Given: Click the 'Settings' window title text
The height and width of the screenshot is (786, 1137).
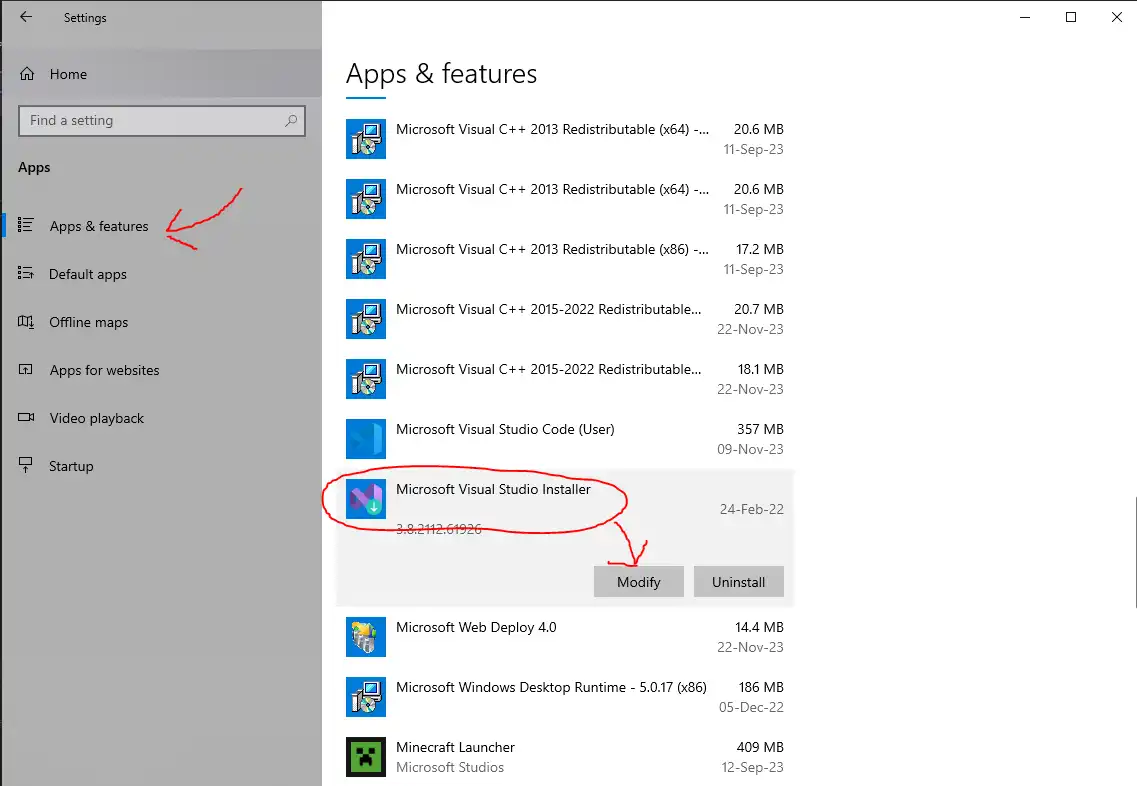Looking at the screenshot, I should click(85, 17).
